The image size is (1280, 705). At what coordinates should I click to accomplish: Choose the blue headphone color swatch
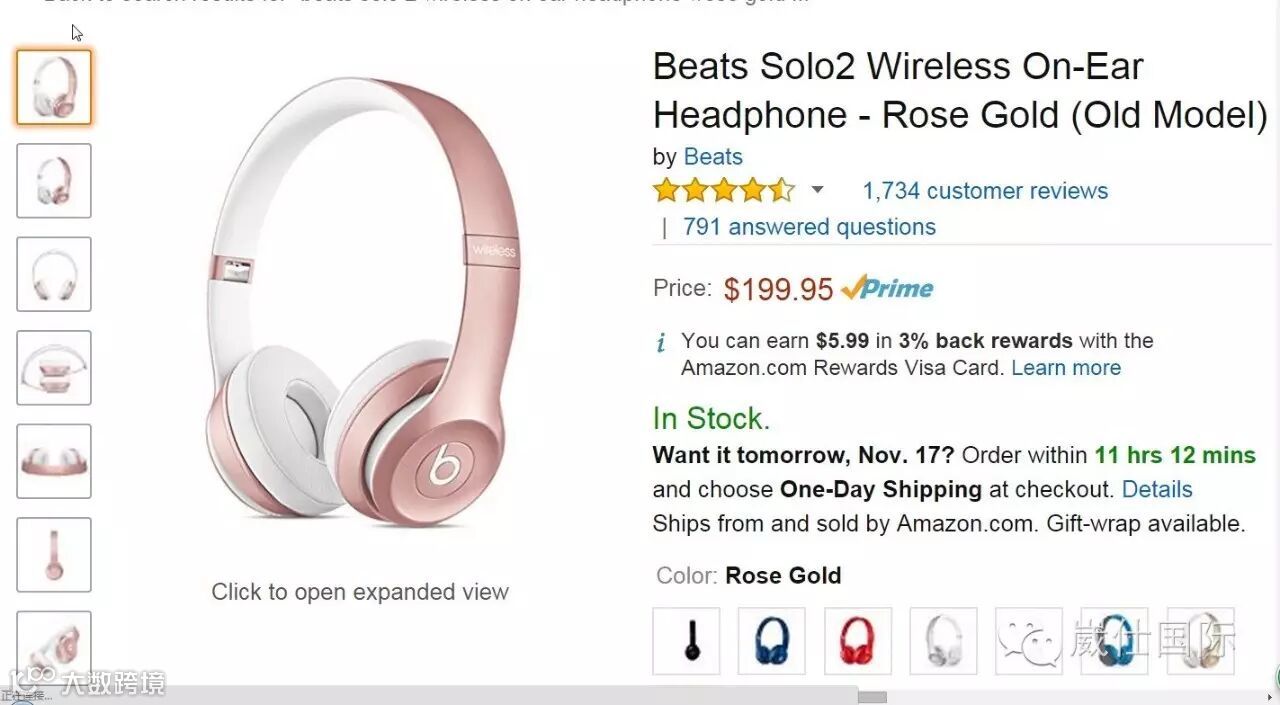point(771,640)
